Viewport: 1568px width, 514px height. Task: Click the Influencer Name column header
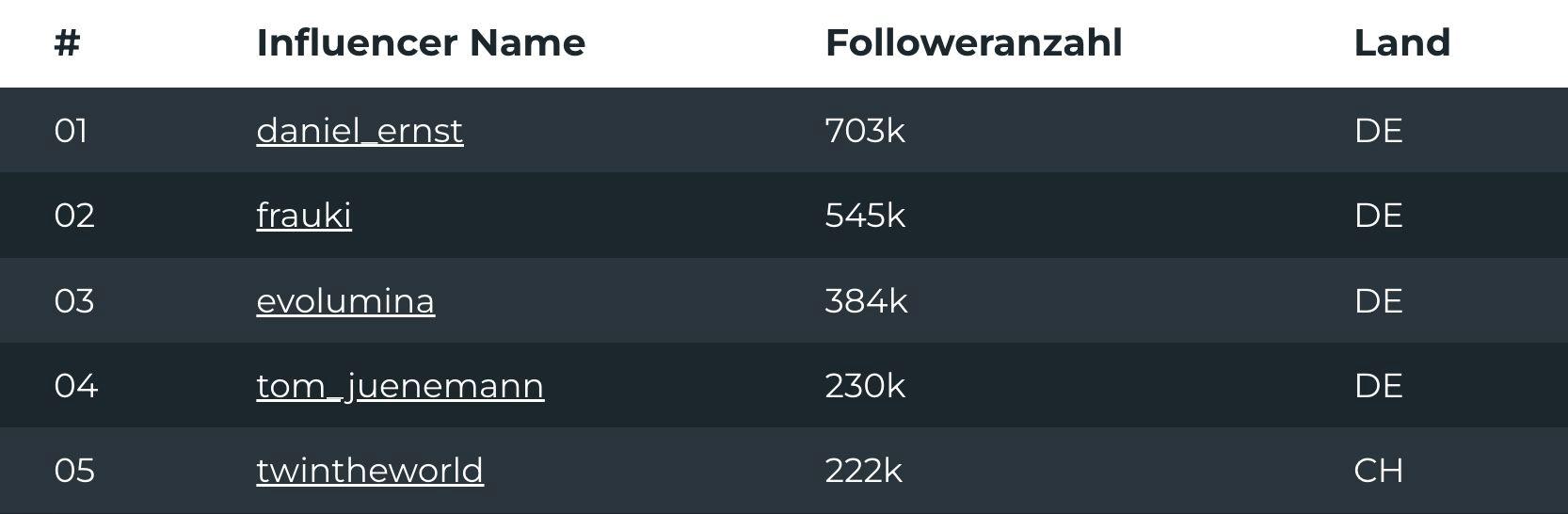(x=421, y=43)
